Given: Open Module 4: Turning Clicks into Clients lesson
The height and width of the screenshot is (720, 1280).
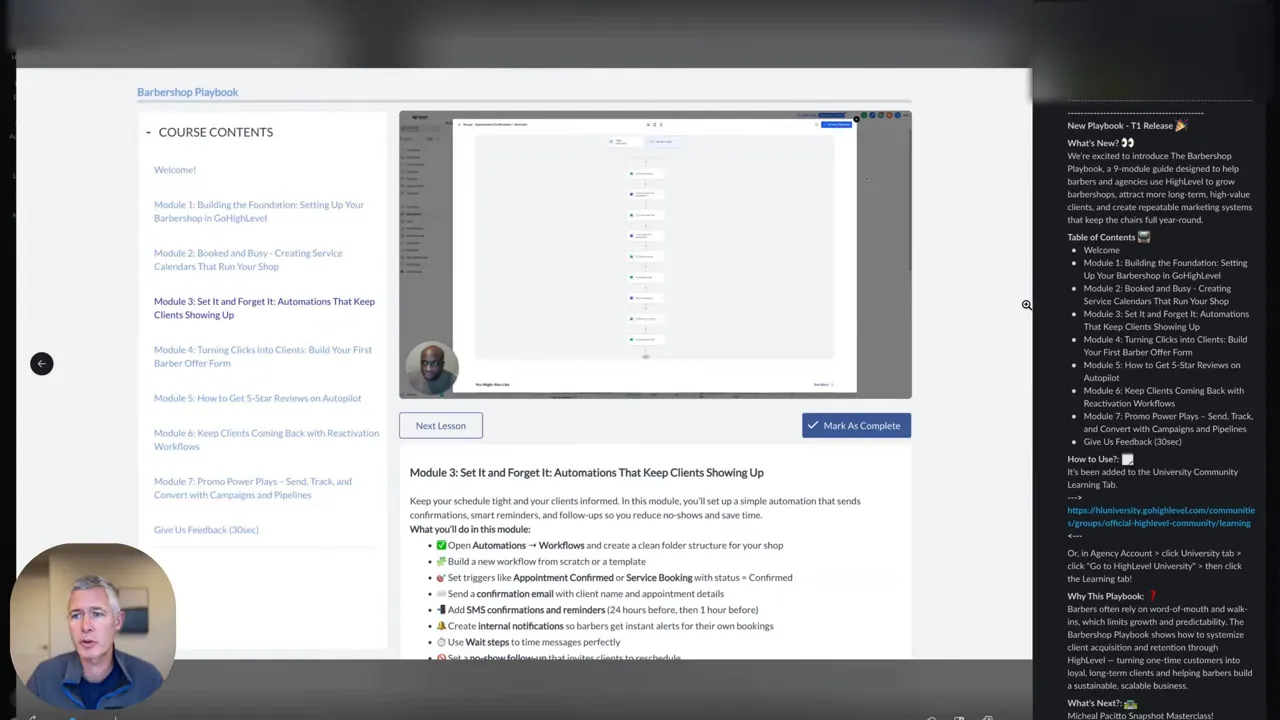Looking at the screenshot, I should click(x=263, y=356).
